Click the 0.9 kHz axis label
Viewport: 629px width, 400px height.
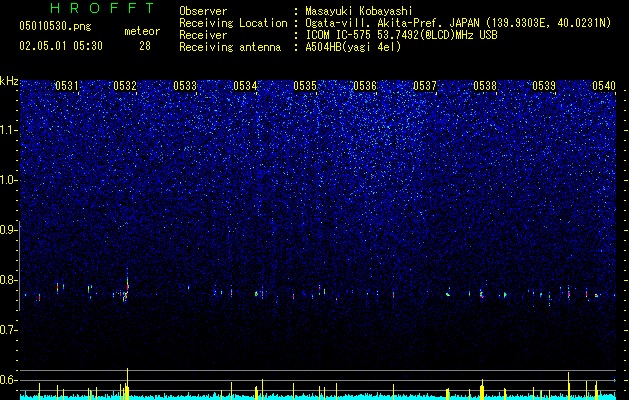click(x=8, y=230)
